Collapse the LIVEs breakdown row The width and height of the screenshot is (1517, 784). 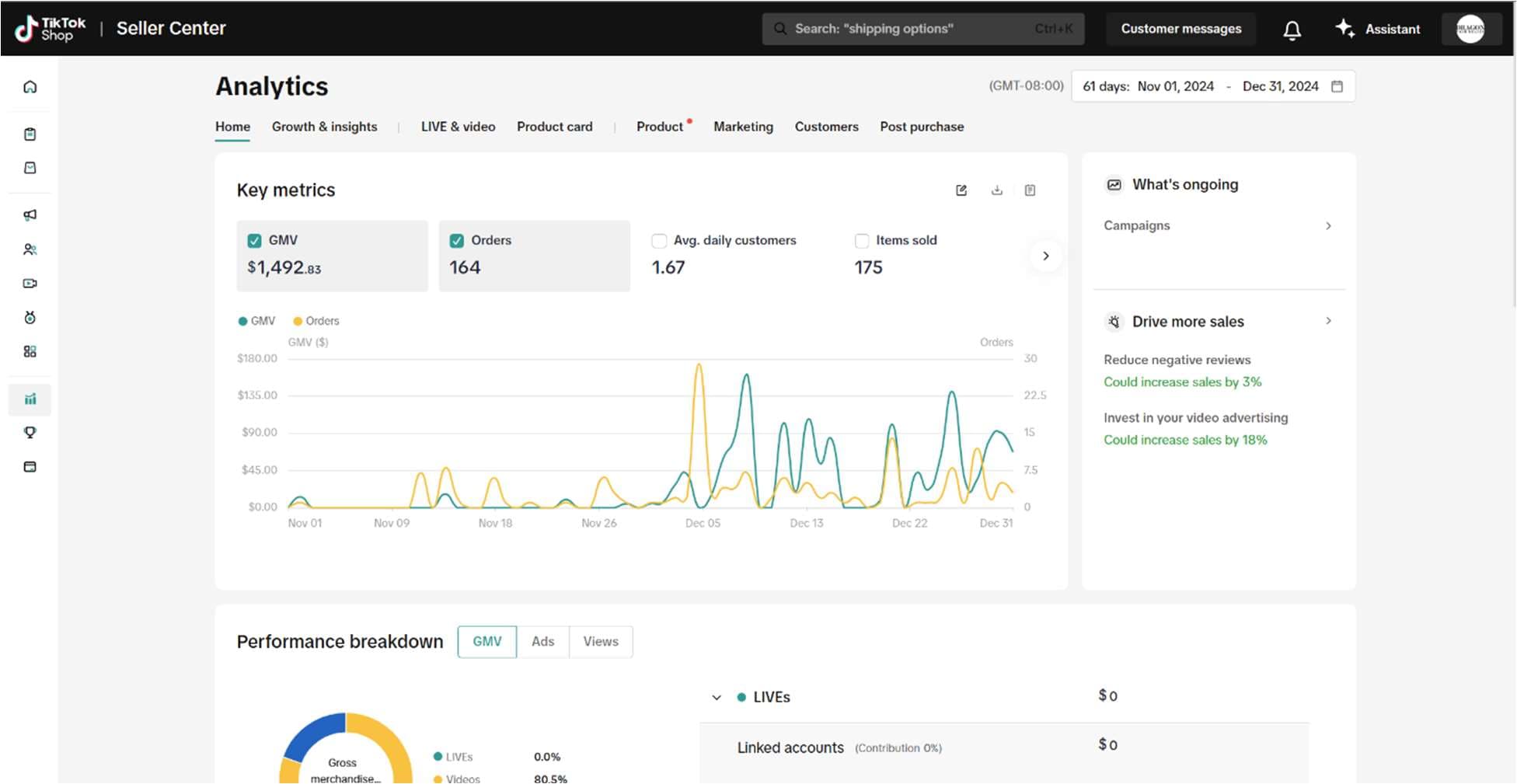coord(717,698)
